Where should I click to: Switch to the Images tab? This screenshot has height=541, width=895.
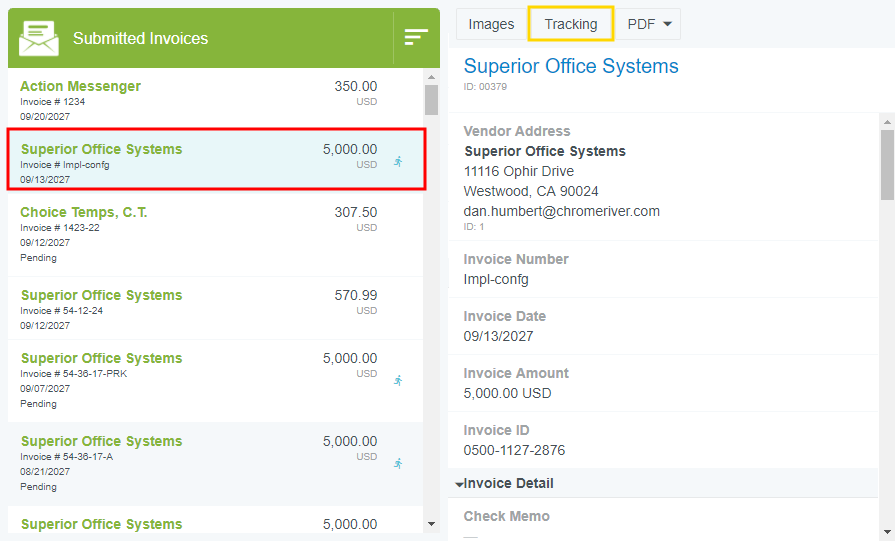pos(491,24)
